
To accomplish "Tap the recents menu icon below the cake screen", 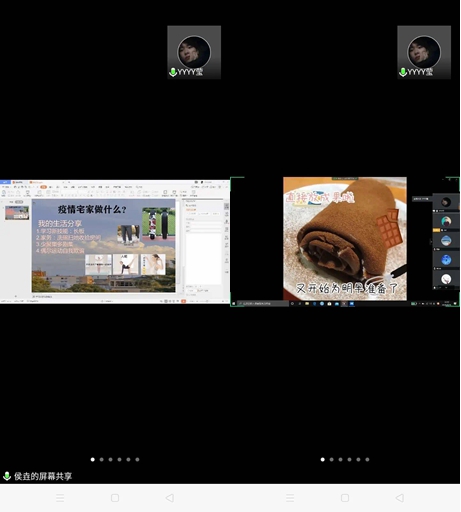I will [290, 498].
